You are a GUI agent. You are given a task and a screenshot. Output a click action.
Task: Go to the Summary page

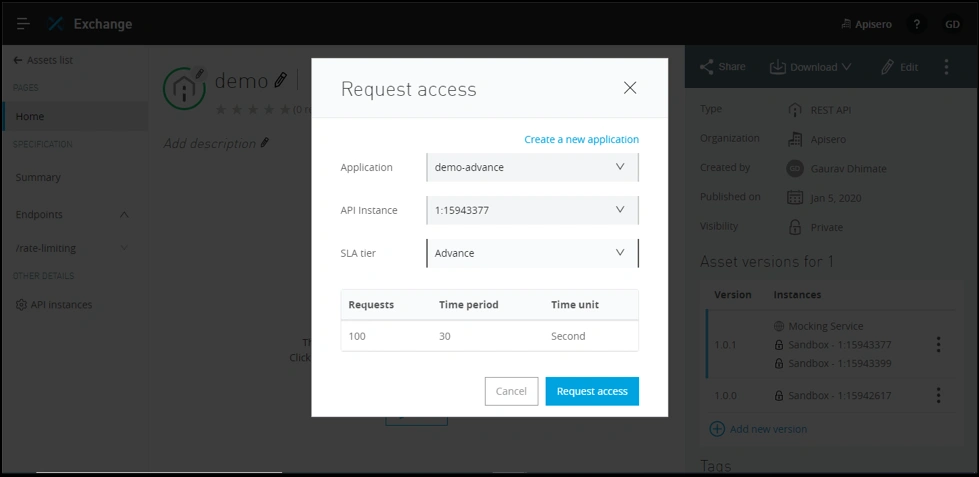[38, 177]
